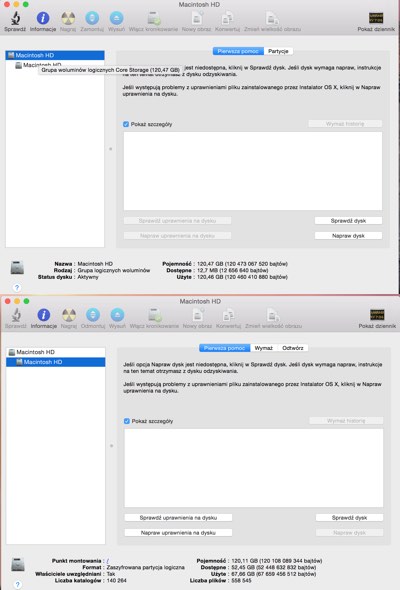Image resolution: width=400 pixels, height=590 pixels.
Task: Click details log area in top window
Action: (253, 171)
